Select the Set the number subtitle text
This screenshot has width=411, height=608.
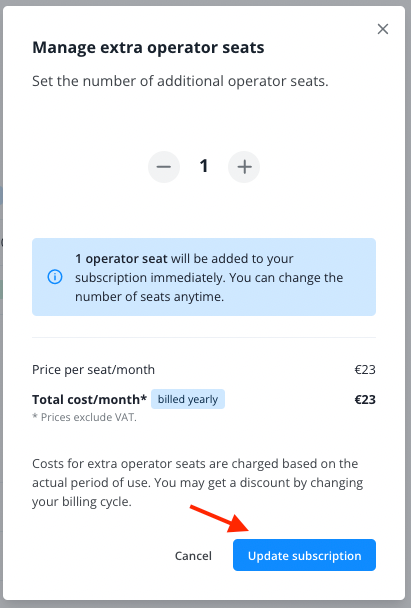coord(180,81)
